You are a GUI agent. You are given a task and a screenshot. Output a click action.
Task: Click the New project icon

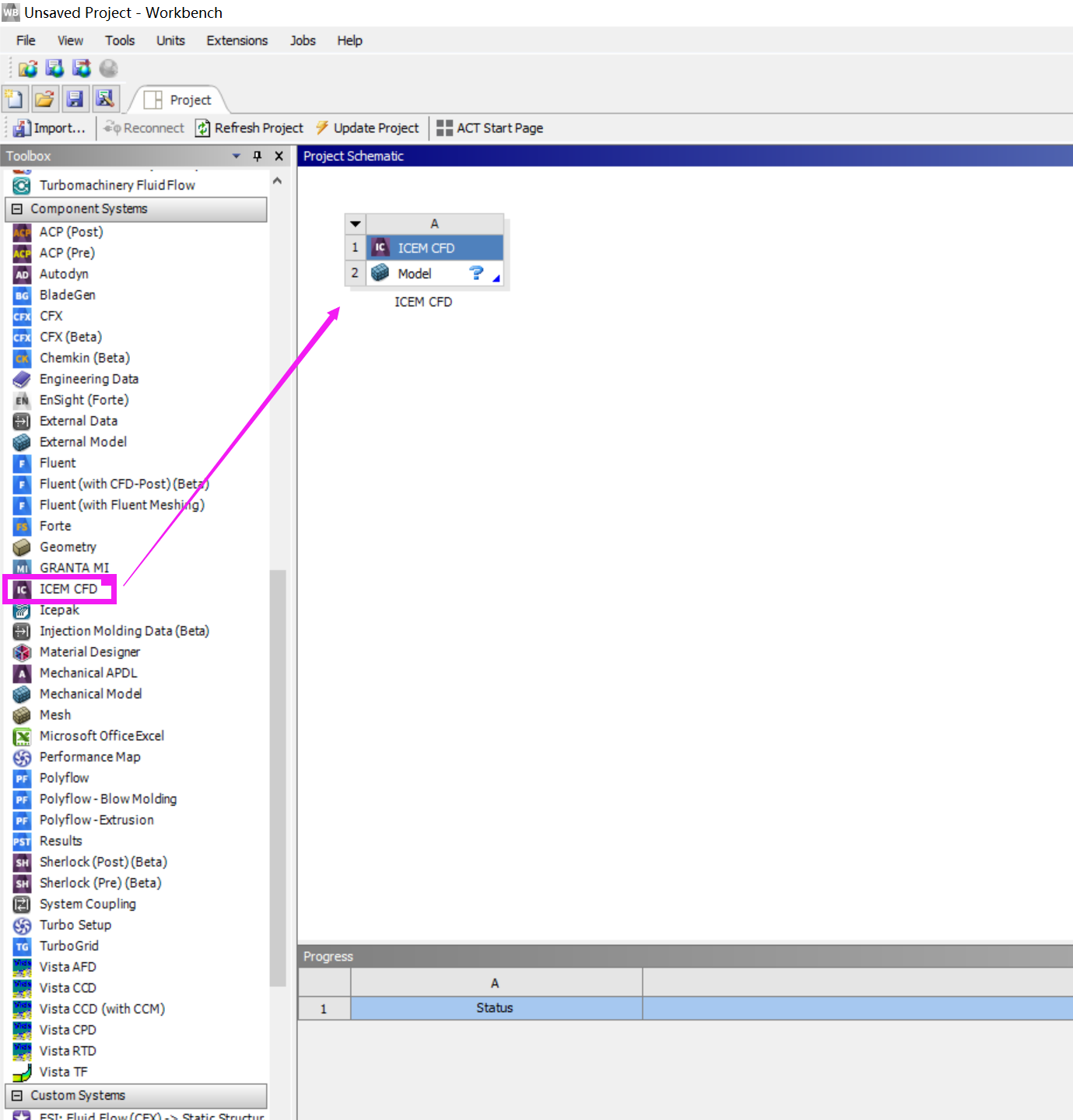pos(15,99)
